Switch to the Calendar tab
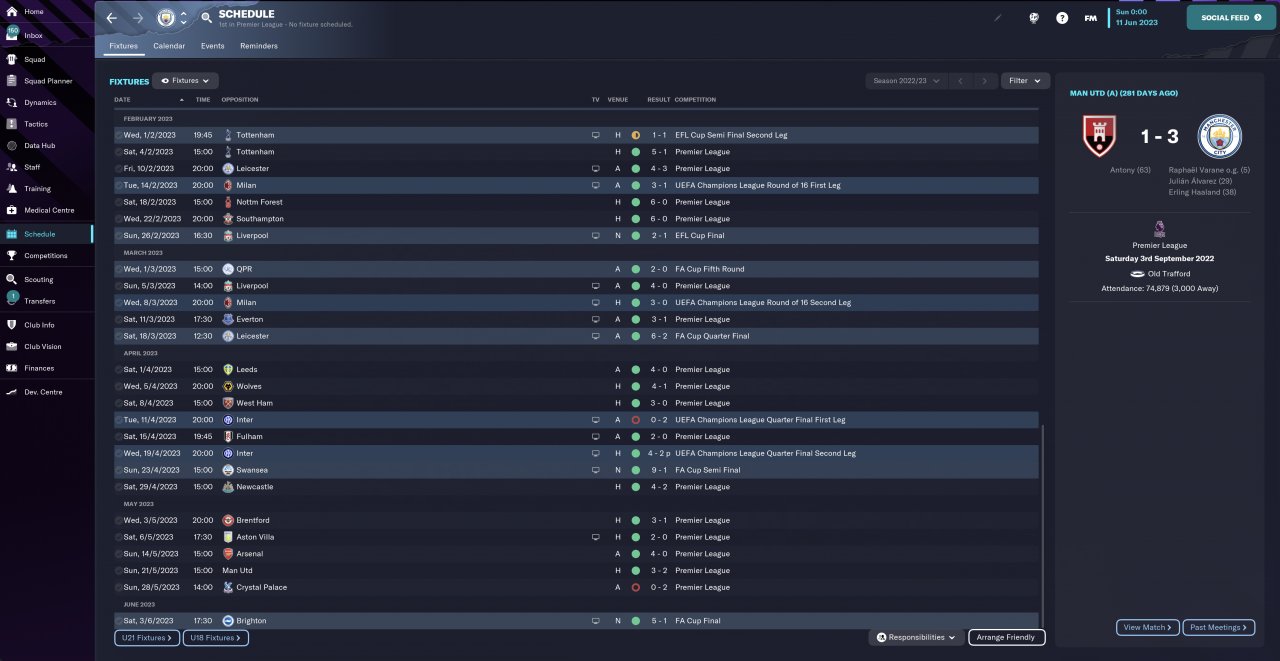This screenshot has height=661, width=1280. click(x=169, y=46)
